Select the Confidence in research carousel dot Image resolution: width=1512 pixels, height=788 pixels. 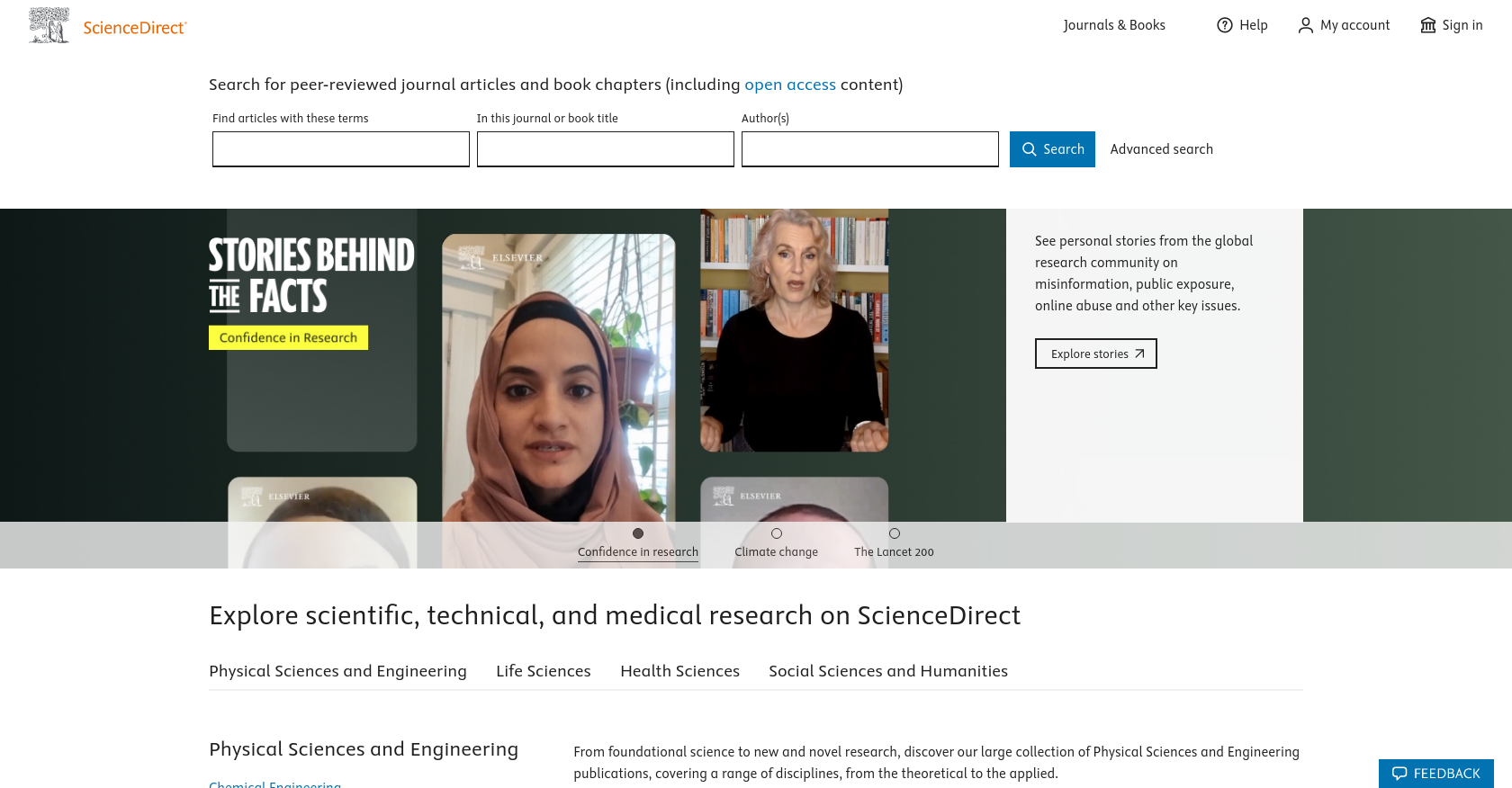tap(638, 533)
